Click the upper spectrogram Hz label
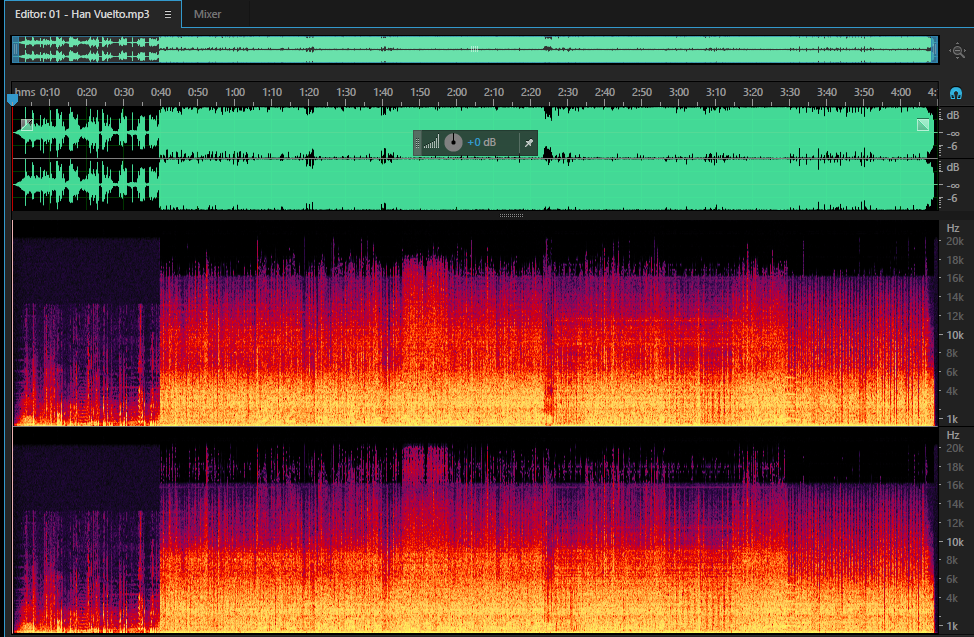Screen dimensions: 974x637 (953, 228)
